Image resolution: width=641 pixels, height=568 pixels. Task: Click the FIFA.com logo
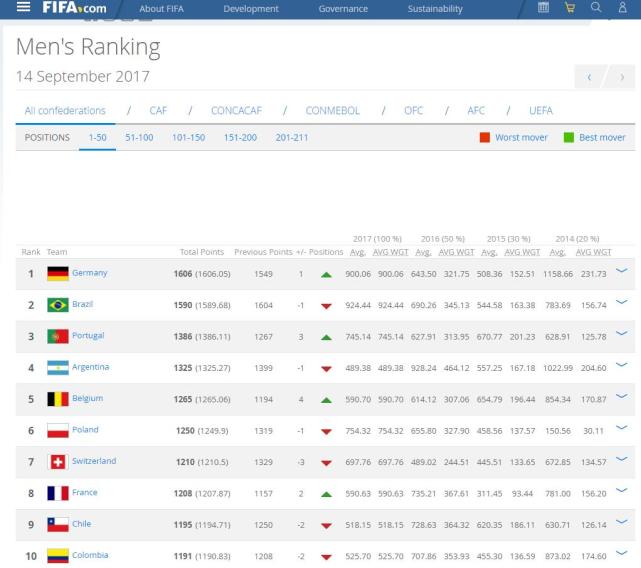(x=74, y=7)
